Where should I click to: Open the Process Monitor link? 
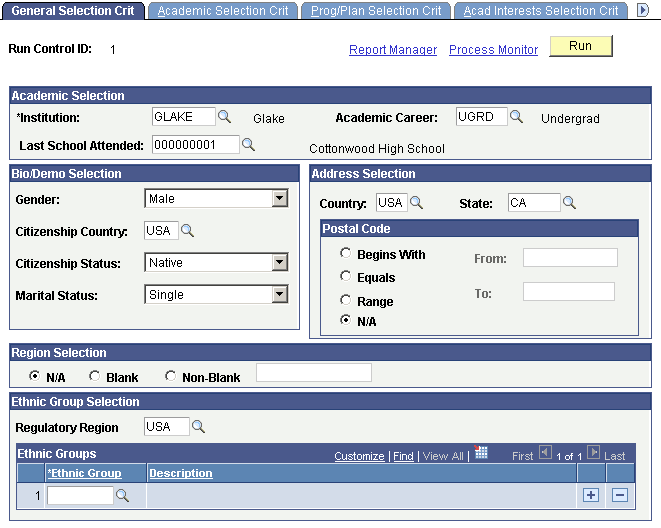tap(493, 50)
